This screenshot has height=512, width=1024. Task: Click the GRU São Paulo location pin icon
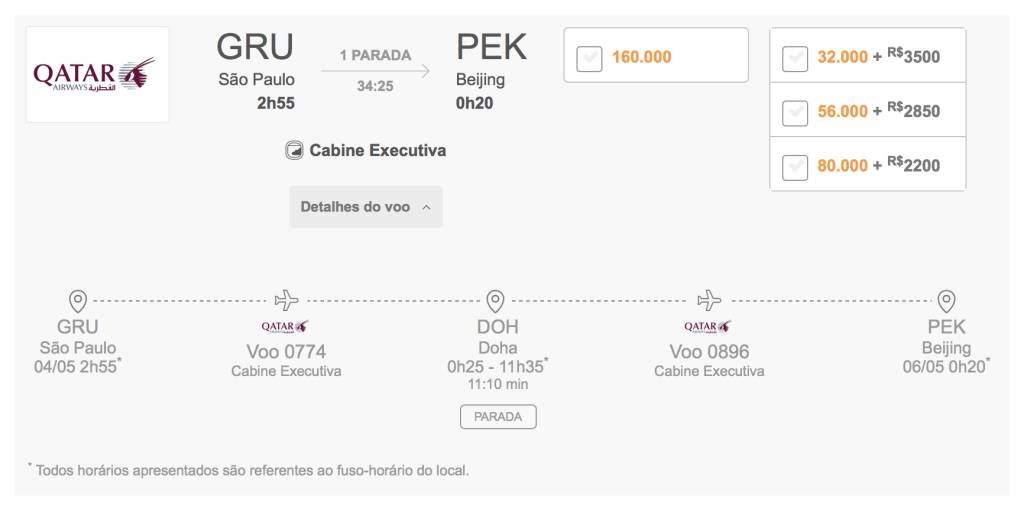tap(78, 302)
